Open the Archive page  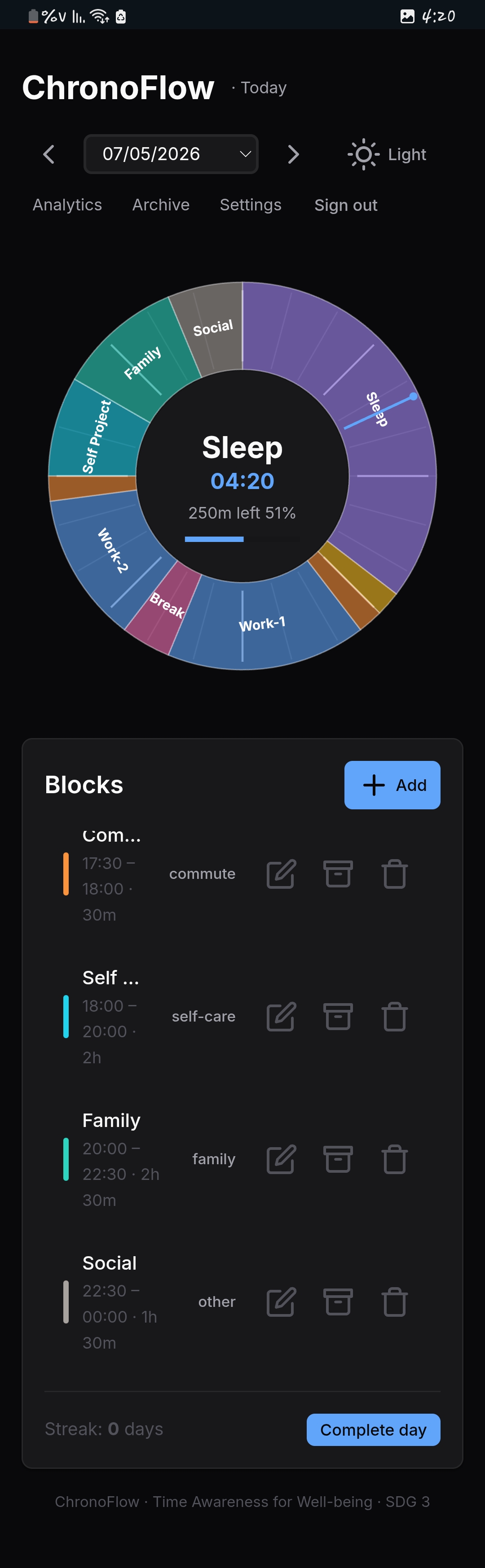[161, 205]
